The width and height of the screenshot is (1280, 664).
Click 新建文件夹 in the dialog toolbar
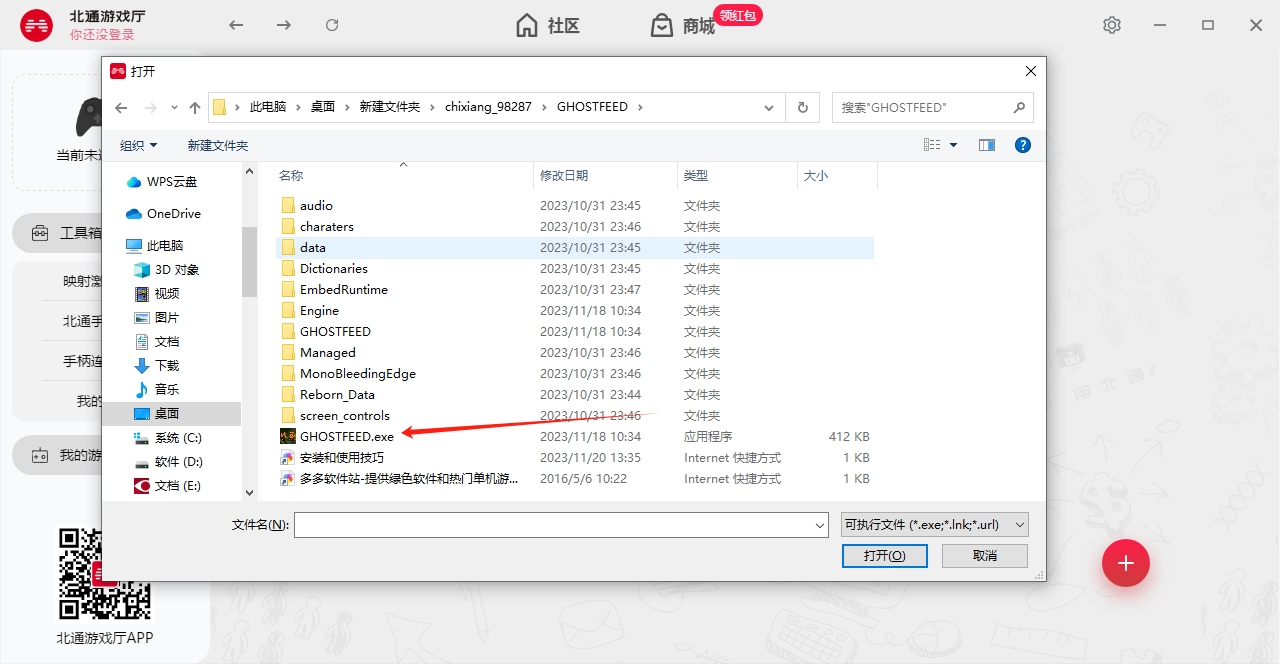(218, 144)
